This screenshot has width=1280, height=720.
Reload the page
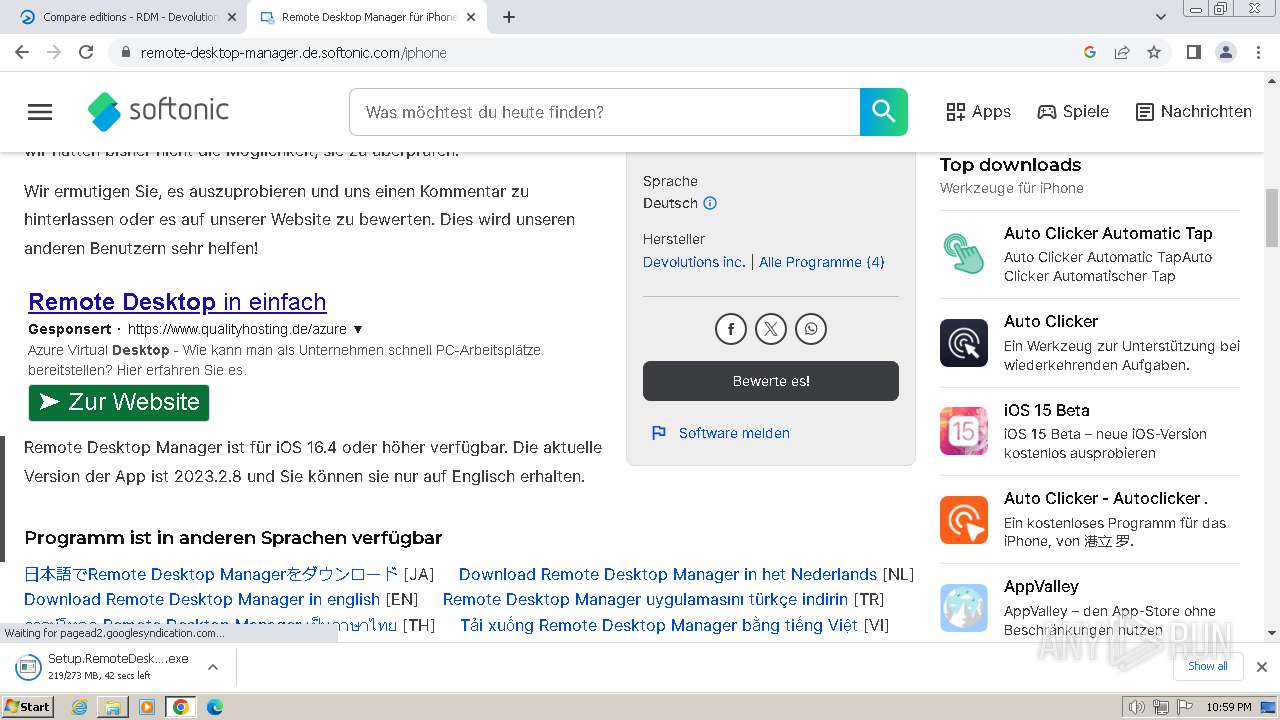tap(86, 52)
